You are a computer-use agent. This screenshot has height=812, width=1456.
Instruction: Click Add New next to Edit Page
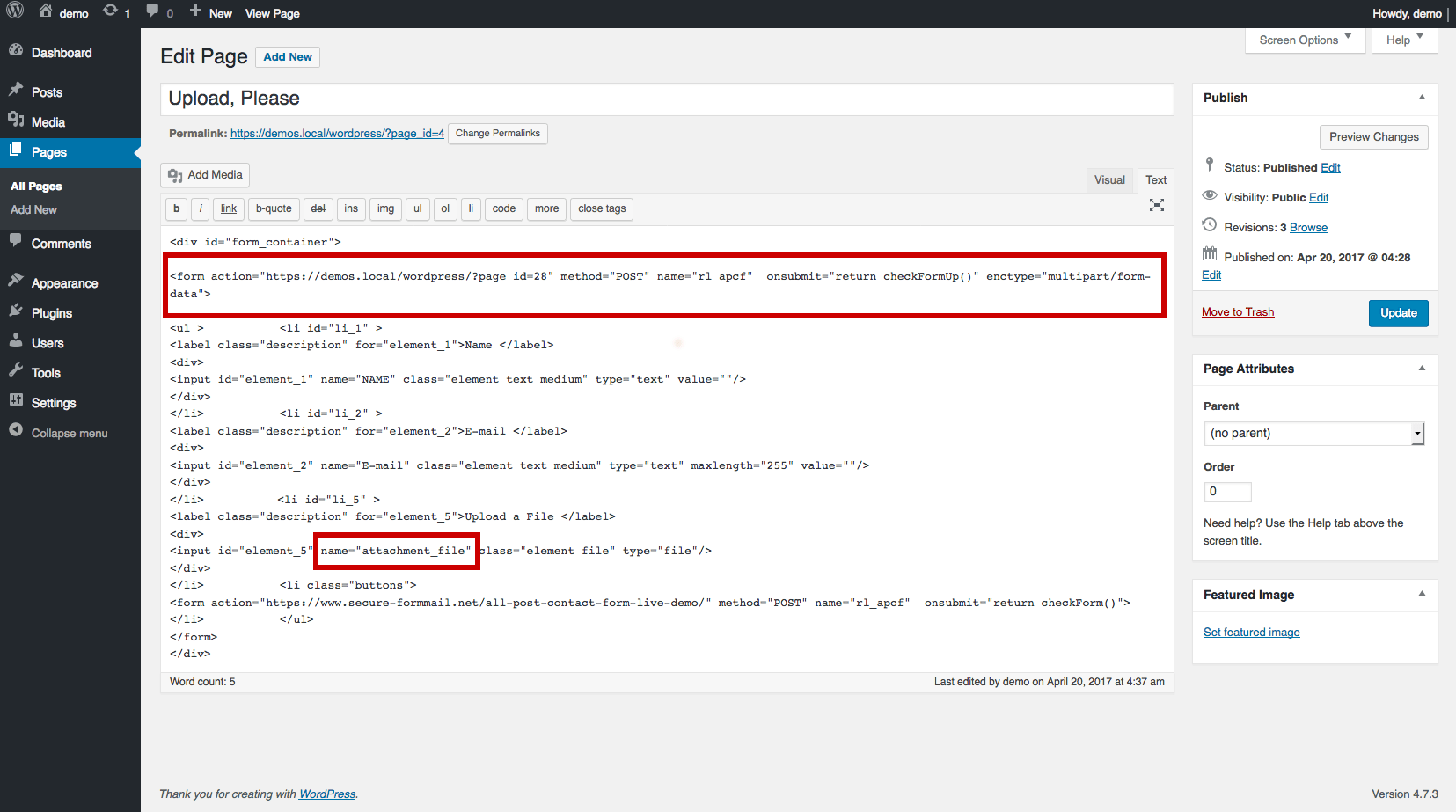tap(288, 57)
